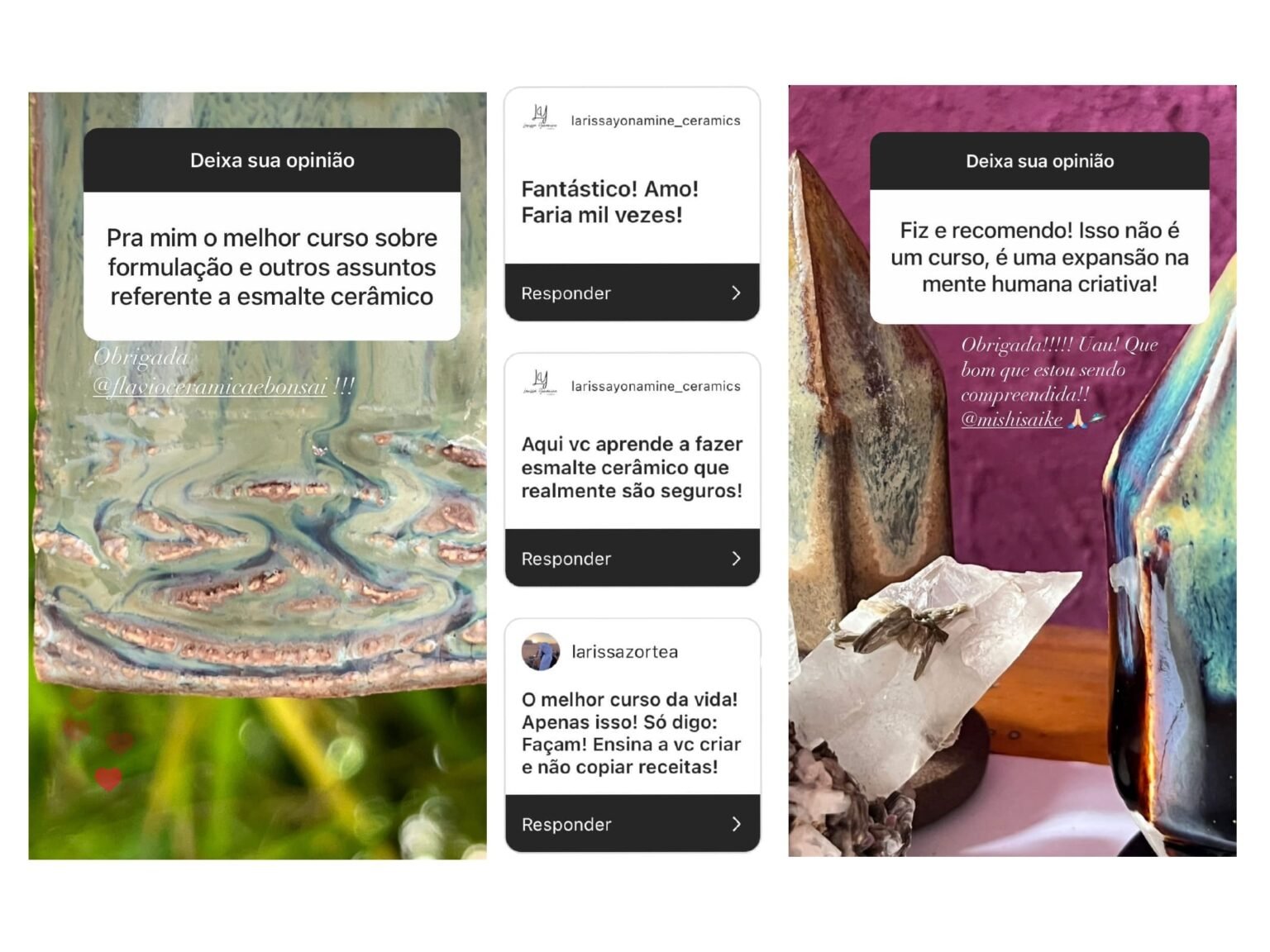Viewport: 1270px width, 952px height.
Task: Click larissayonamine_ceramics username on second card
Action: click(656, 386)
